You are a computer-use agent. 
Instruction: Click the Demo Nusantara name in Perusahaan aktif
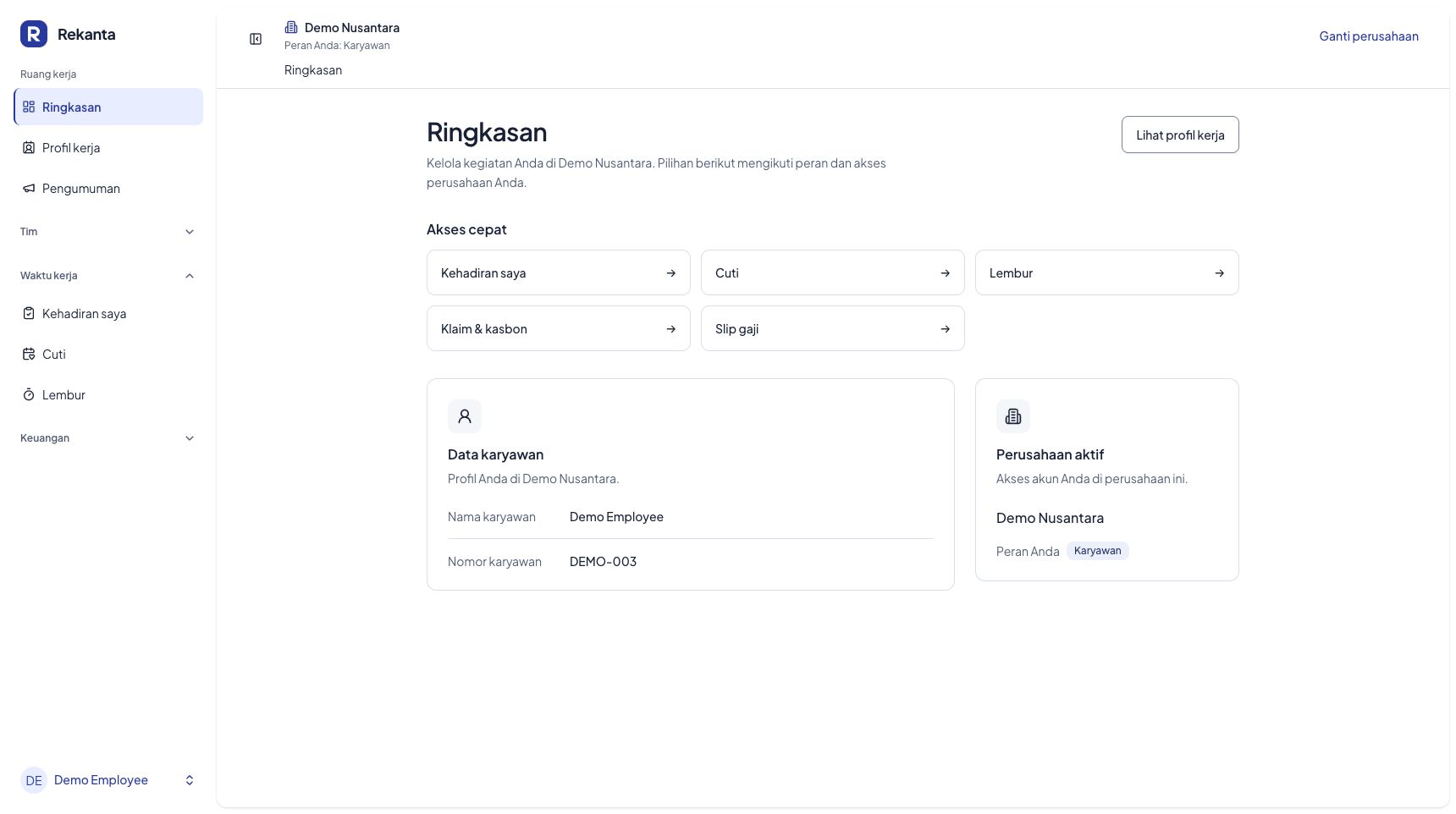coord(1050,518)
